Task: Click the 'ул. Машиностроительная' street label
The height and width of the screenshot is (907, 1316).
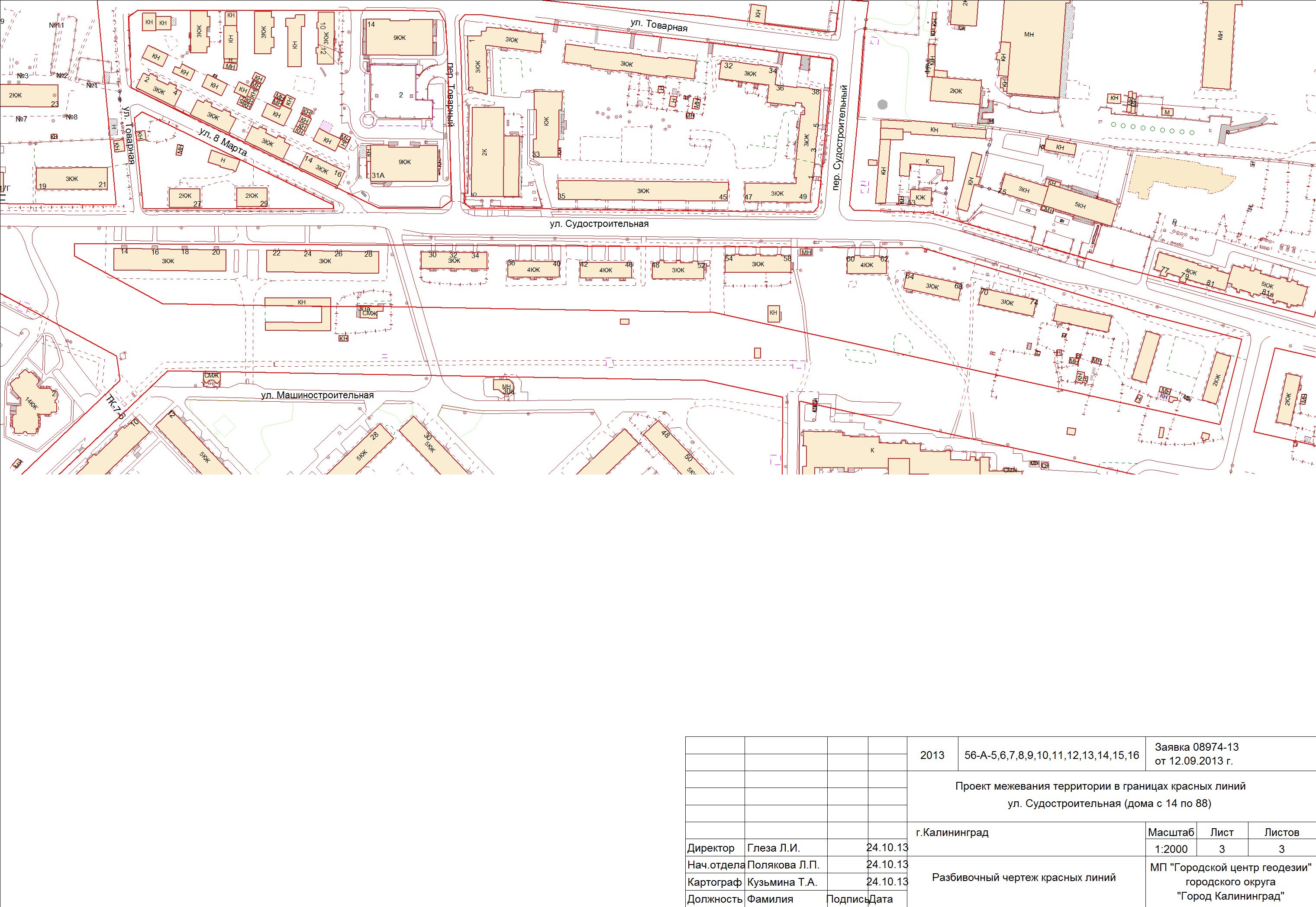Action: point(317,395)
